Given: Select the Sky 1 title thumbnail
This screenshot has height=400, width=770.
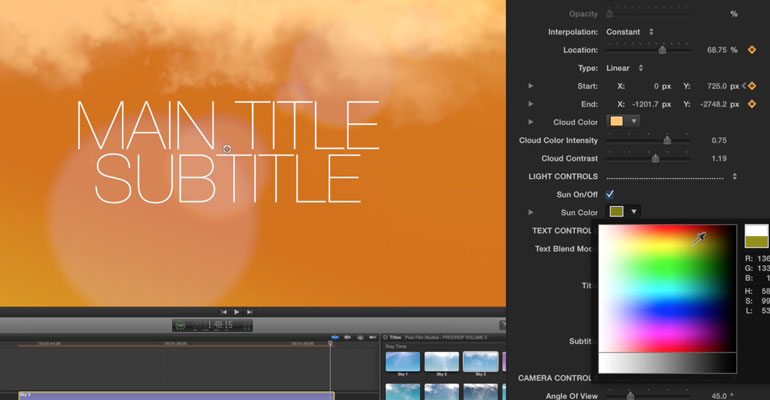Looking at the screenshot, I should pos(403,362).
